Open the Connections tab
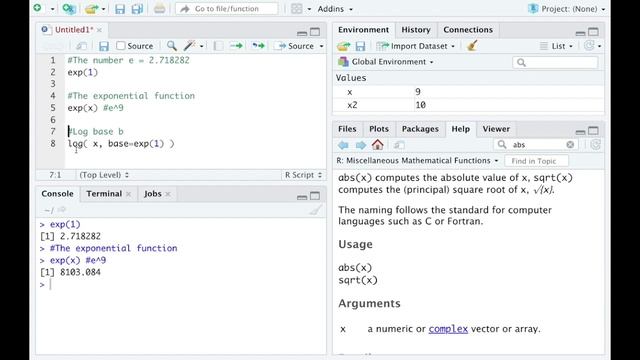Image resolution: width=640 pixels, height=360 pixels. [468, 30]
